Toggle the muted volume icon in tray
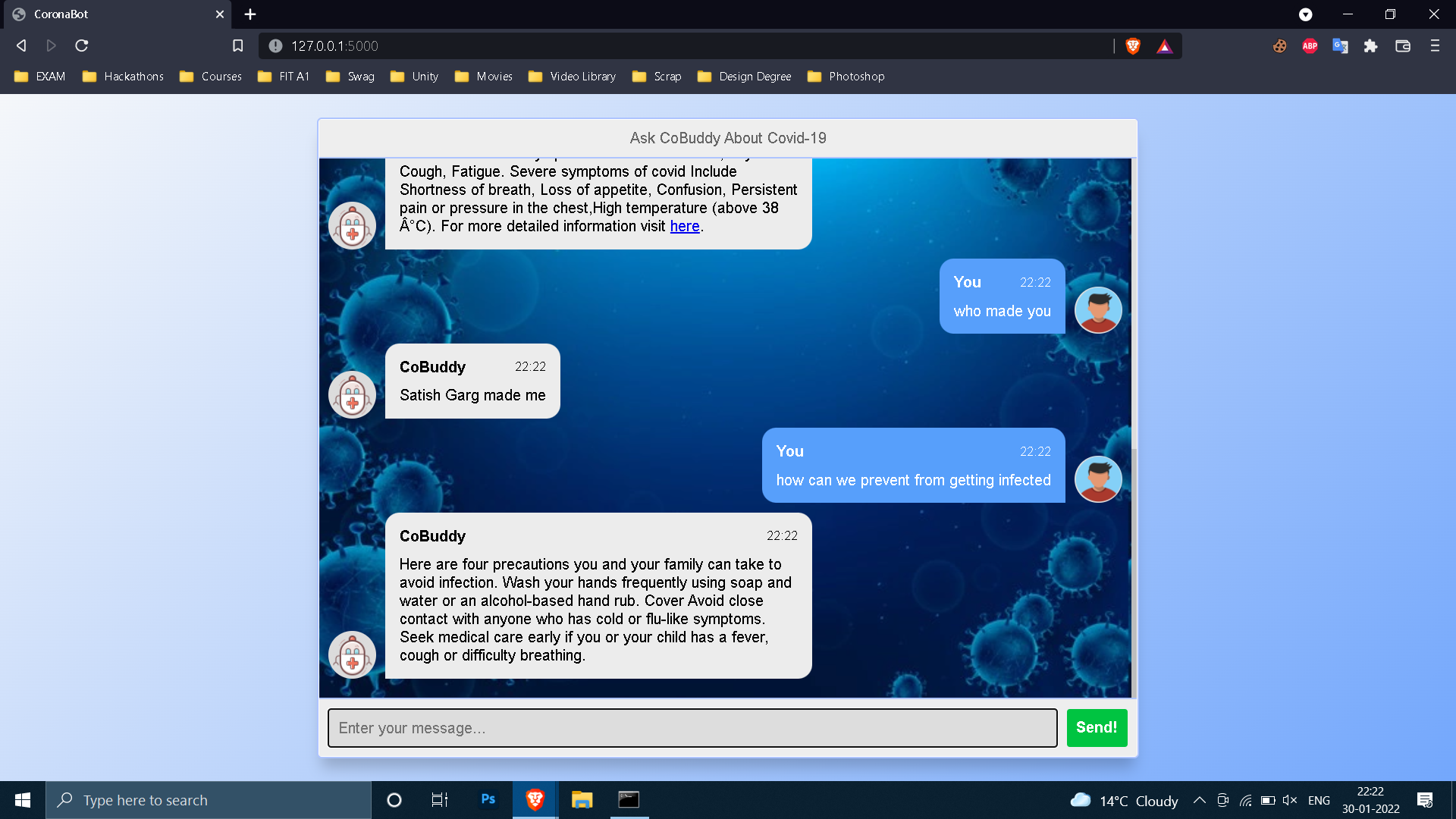Viewport: 1456px width, 819px height. click(1289, 800)
